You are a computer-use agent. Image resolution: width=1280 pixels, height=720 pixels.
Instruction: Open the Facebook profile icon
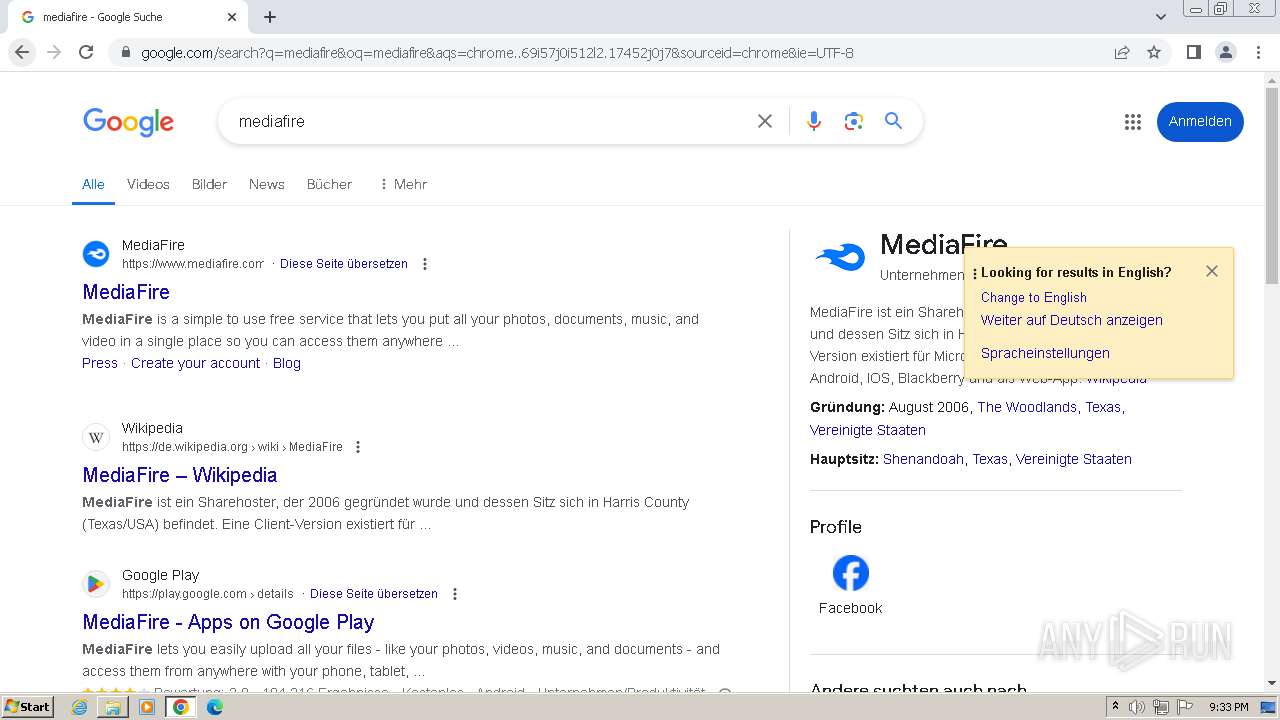tap(851, 573)
